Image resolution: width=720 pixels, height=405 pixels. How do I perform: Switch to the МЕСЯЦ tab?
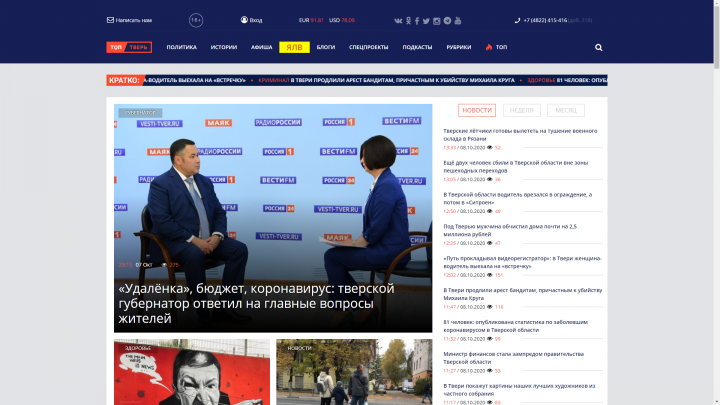566,110
